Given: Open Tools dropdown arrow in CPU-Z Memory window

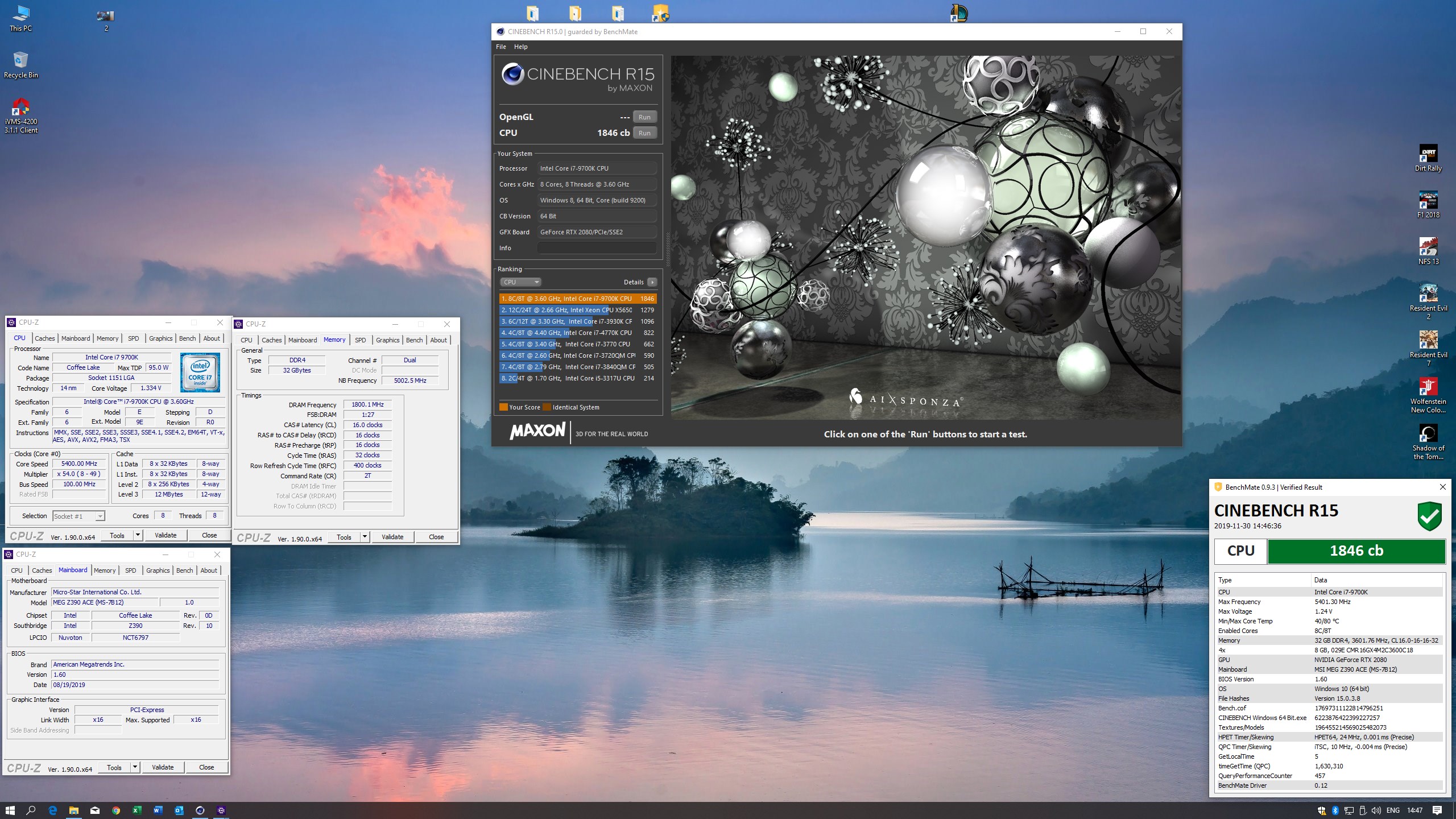Looking at the screenshot, I should pyautogui.click(x=365, y=537).
